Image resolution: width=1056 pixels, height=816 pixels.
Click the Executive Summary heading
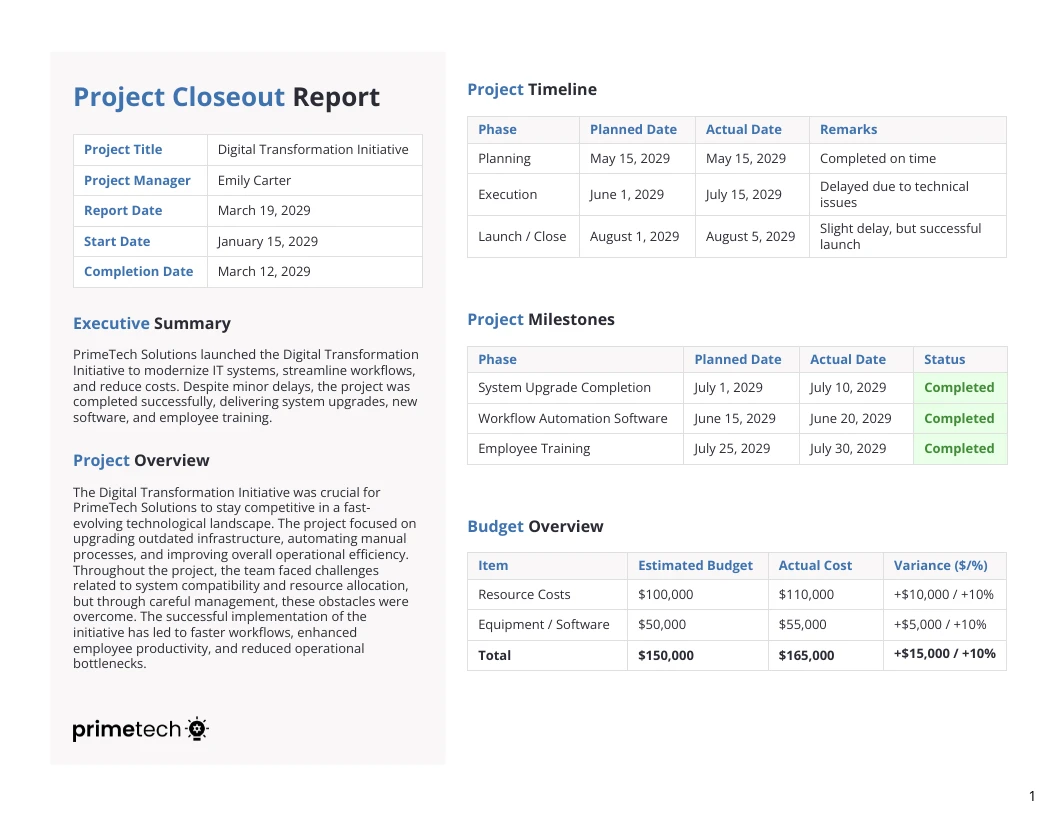pos(151,323)
